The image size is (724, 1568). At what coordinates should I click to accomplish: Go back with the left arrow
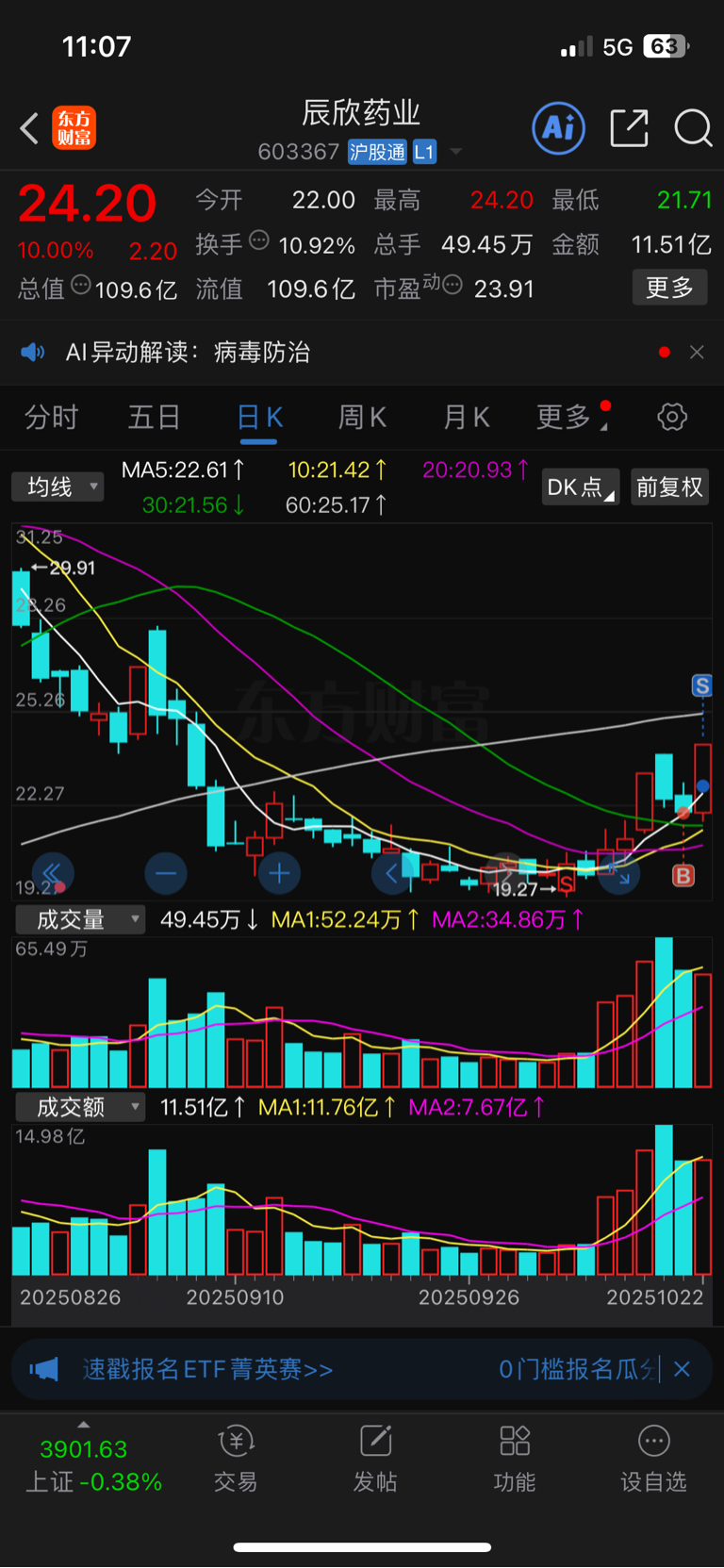point(29,128)
